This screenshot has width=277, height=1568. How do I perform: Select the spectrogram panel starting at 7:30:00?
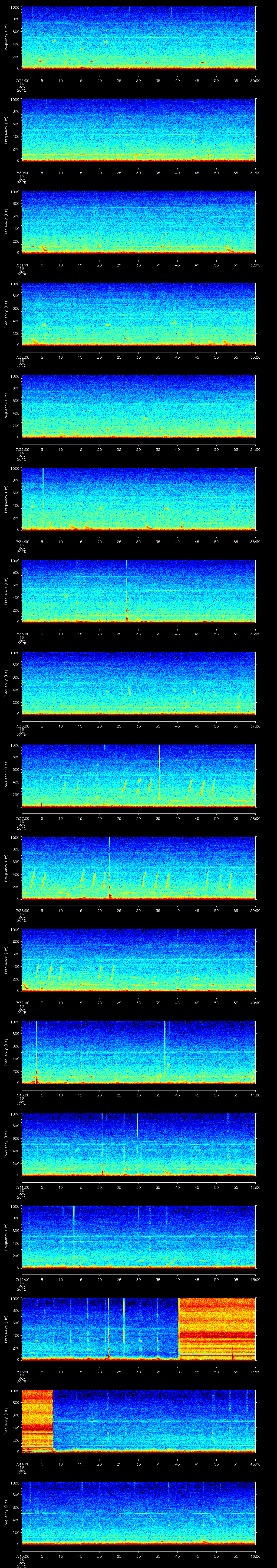click(139, 130)
